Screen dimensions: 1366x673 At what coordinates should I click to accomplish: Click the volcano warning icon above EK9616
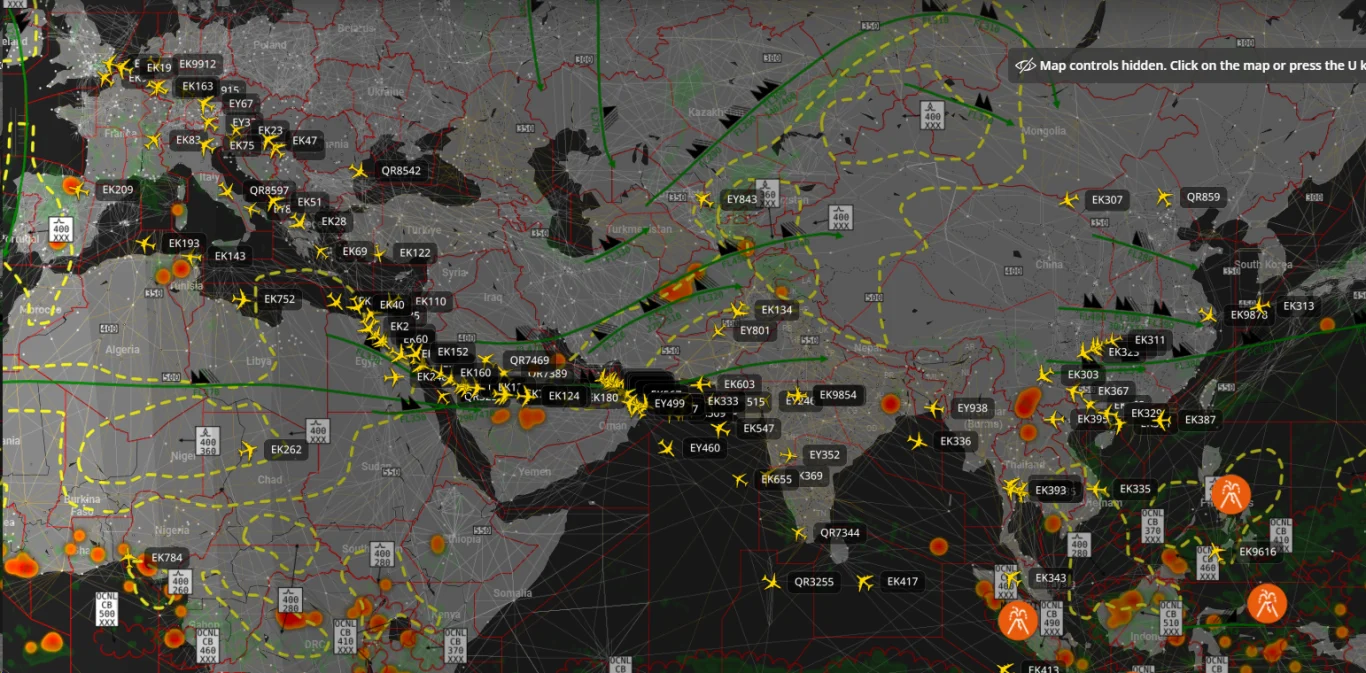coord(1230,495)
